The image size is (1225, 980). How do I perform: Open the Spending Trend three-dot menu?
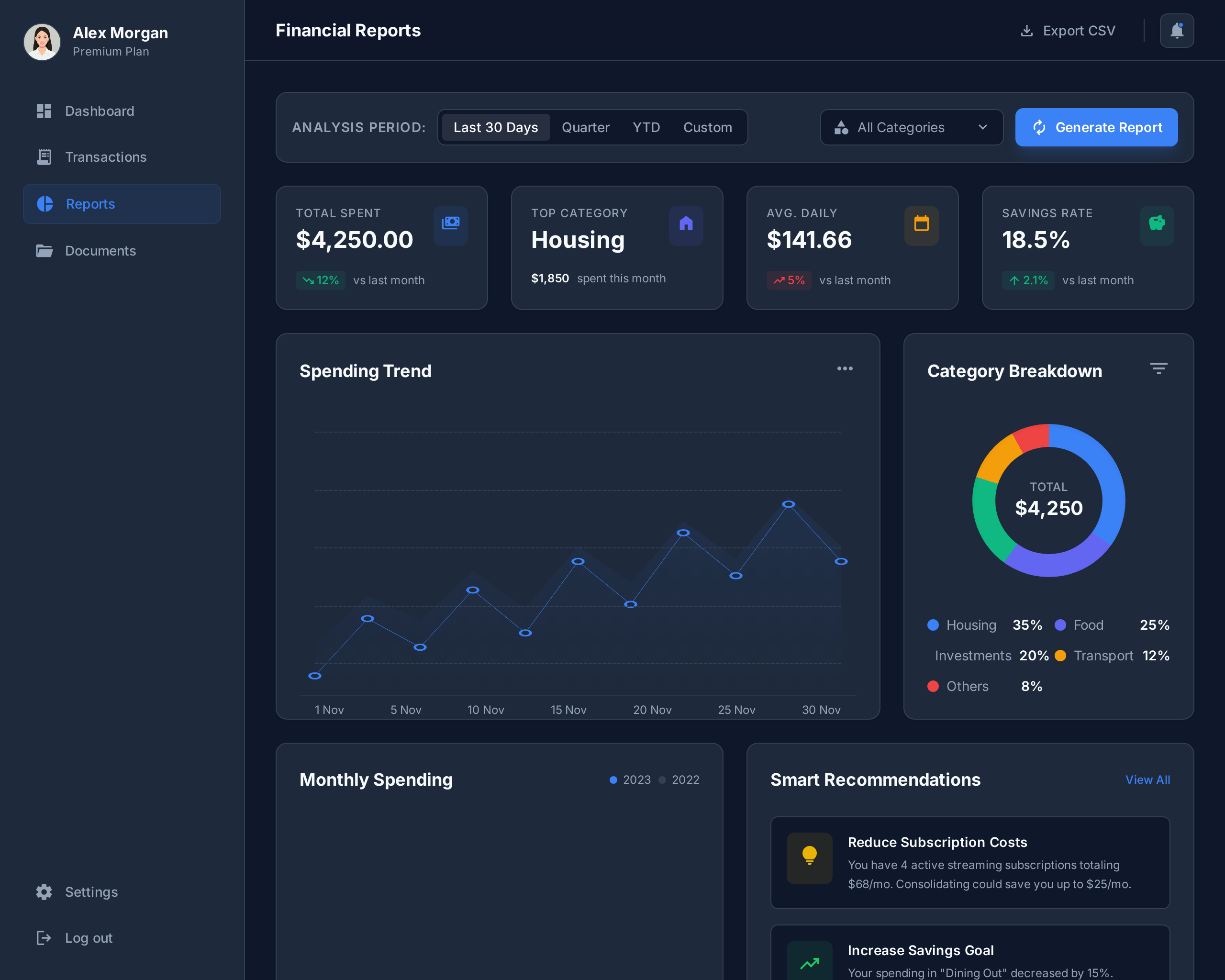pyautogui.click(x=844, y=369)
